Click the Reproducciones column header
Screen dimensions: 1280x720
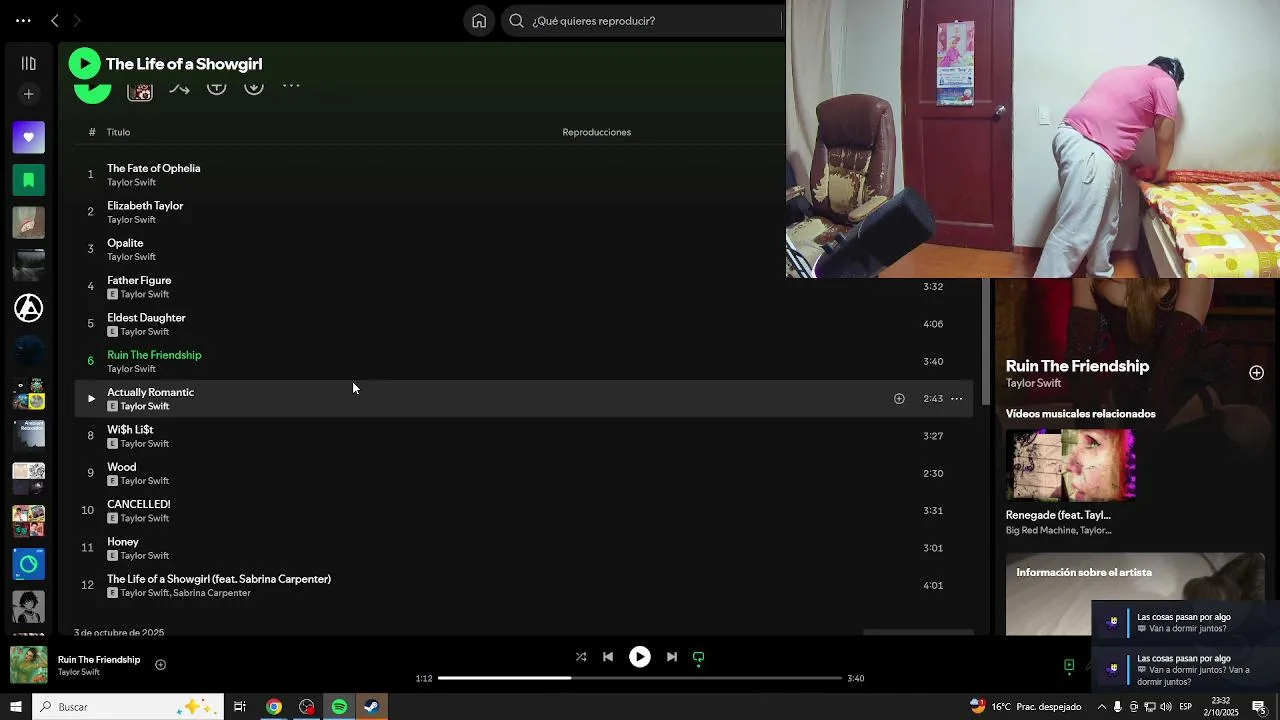point(596,132)
